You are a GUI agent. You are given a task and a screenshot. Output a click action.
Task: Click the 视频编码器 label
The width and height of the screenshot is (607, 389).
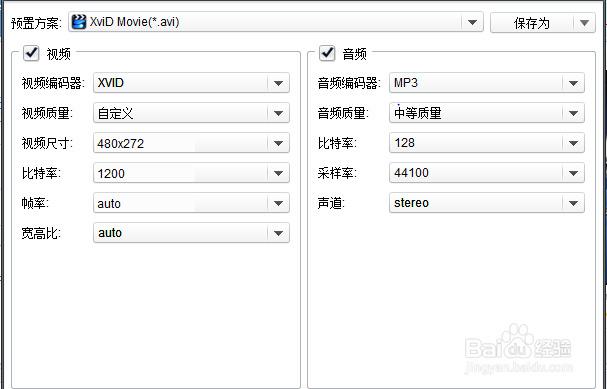(x=53, y=83)
